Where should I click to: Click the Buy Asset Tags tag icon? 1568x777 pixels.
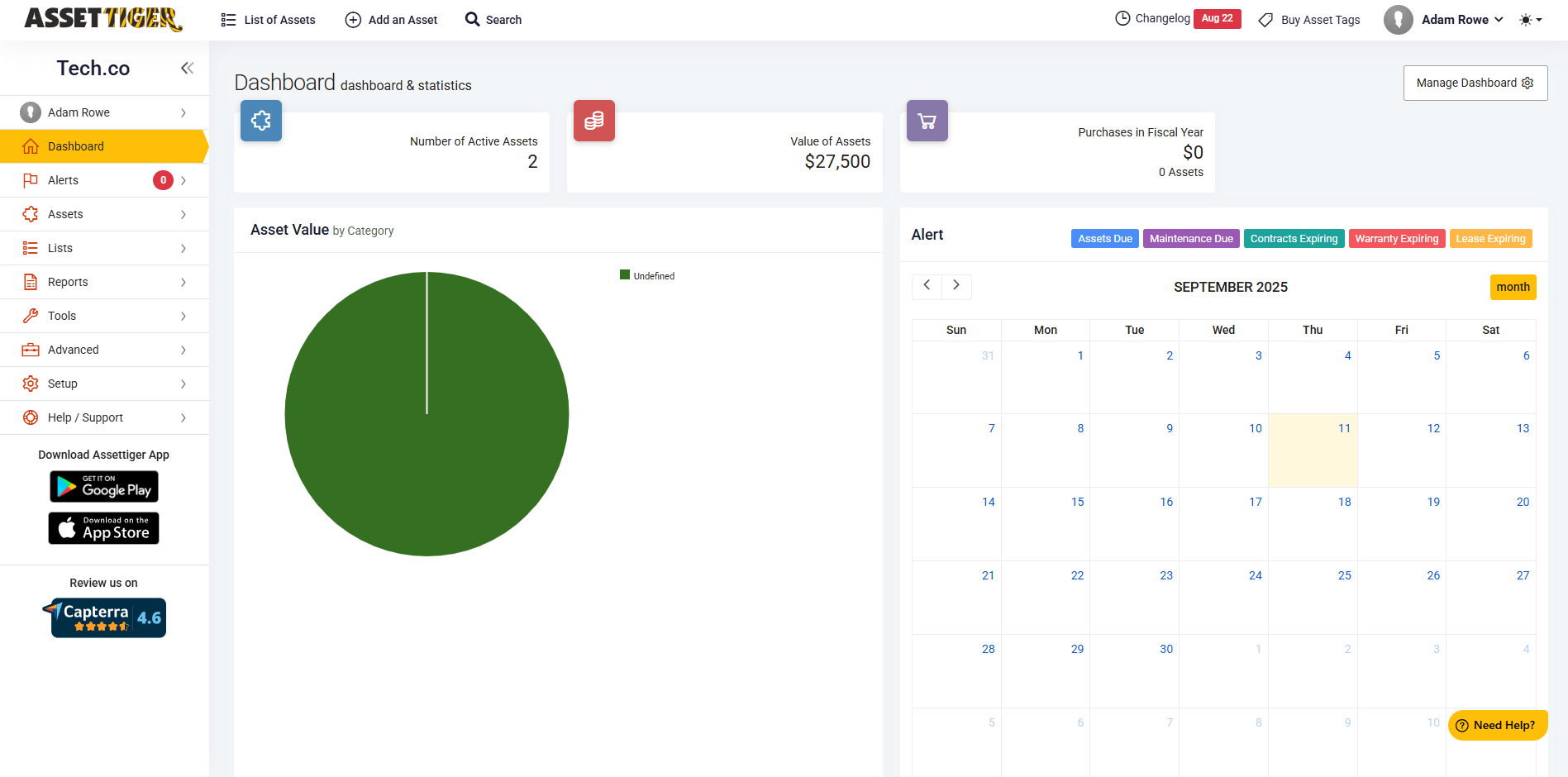coord(1265,20)
